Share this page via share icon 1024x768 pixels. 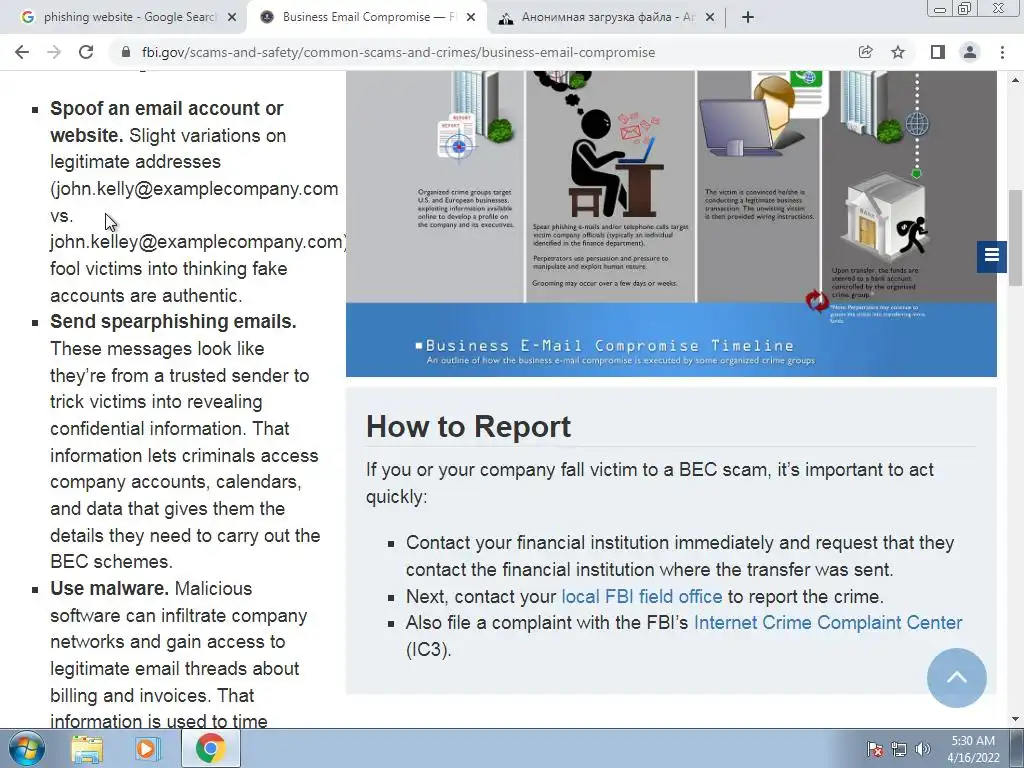(865, 52)
